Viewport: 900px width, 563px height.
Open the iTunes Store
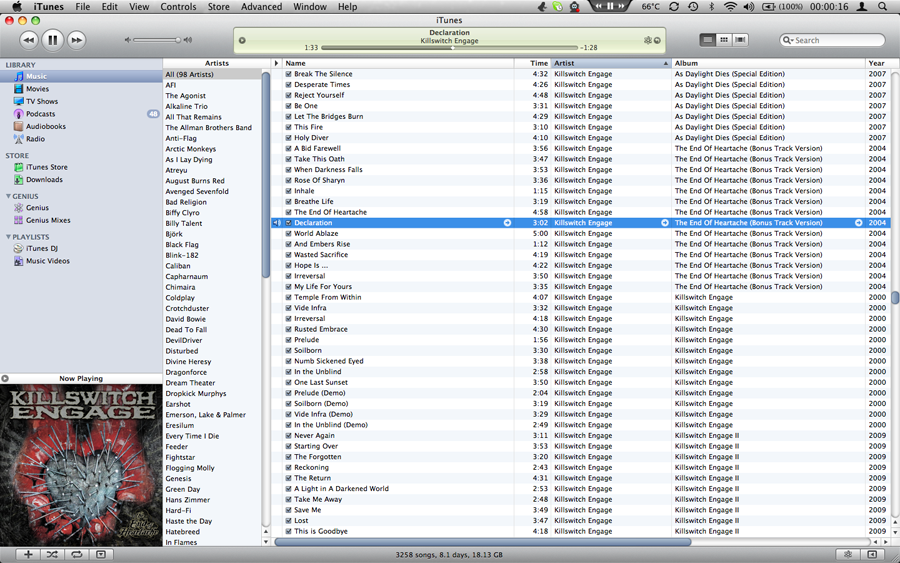tap(46, 167)
